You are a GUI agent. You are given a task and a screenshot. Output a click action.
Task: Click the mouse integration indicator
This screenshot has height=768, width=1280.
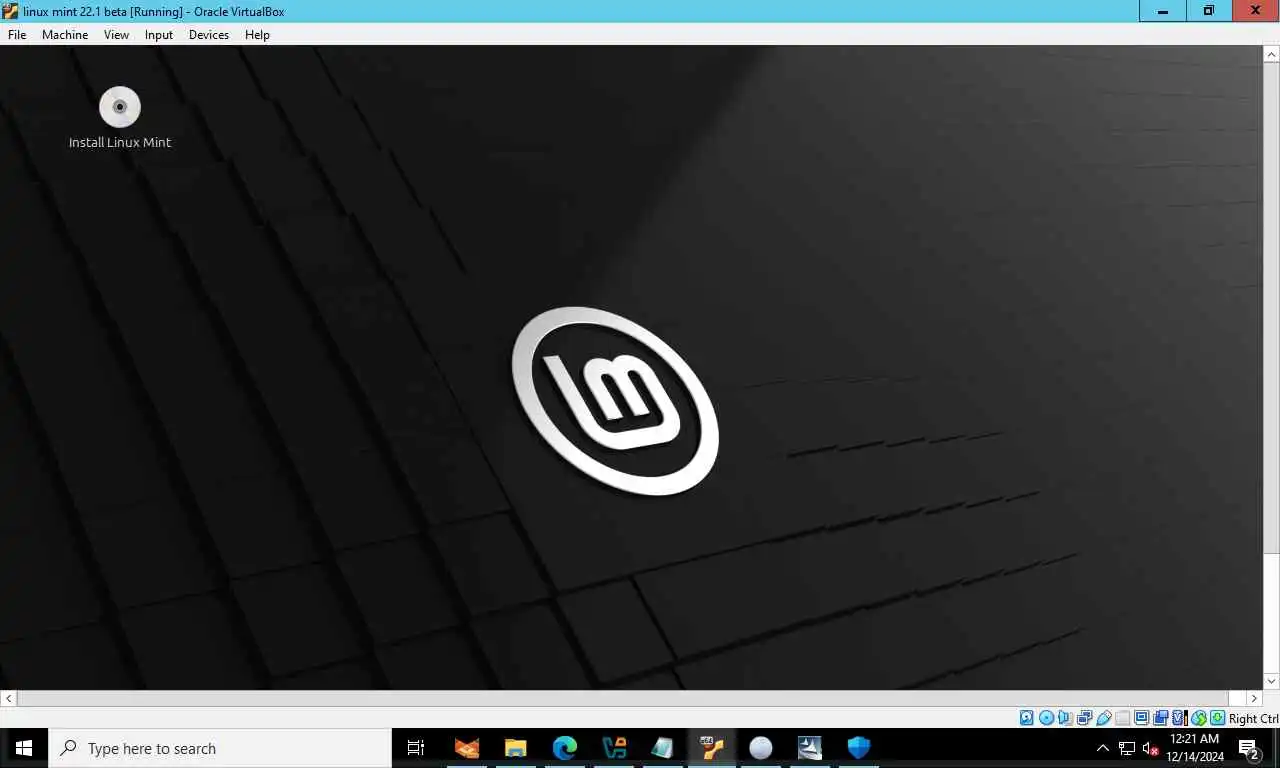click(1199, 718)
